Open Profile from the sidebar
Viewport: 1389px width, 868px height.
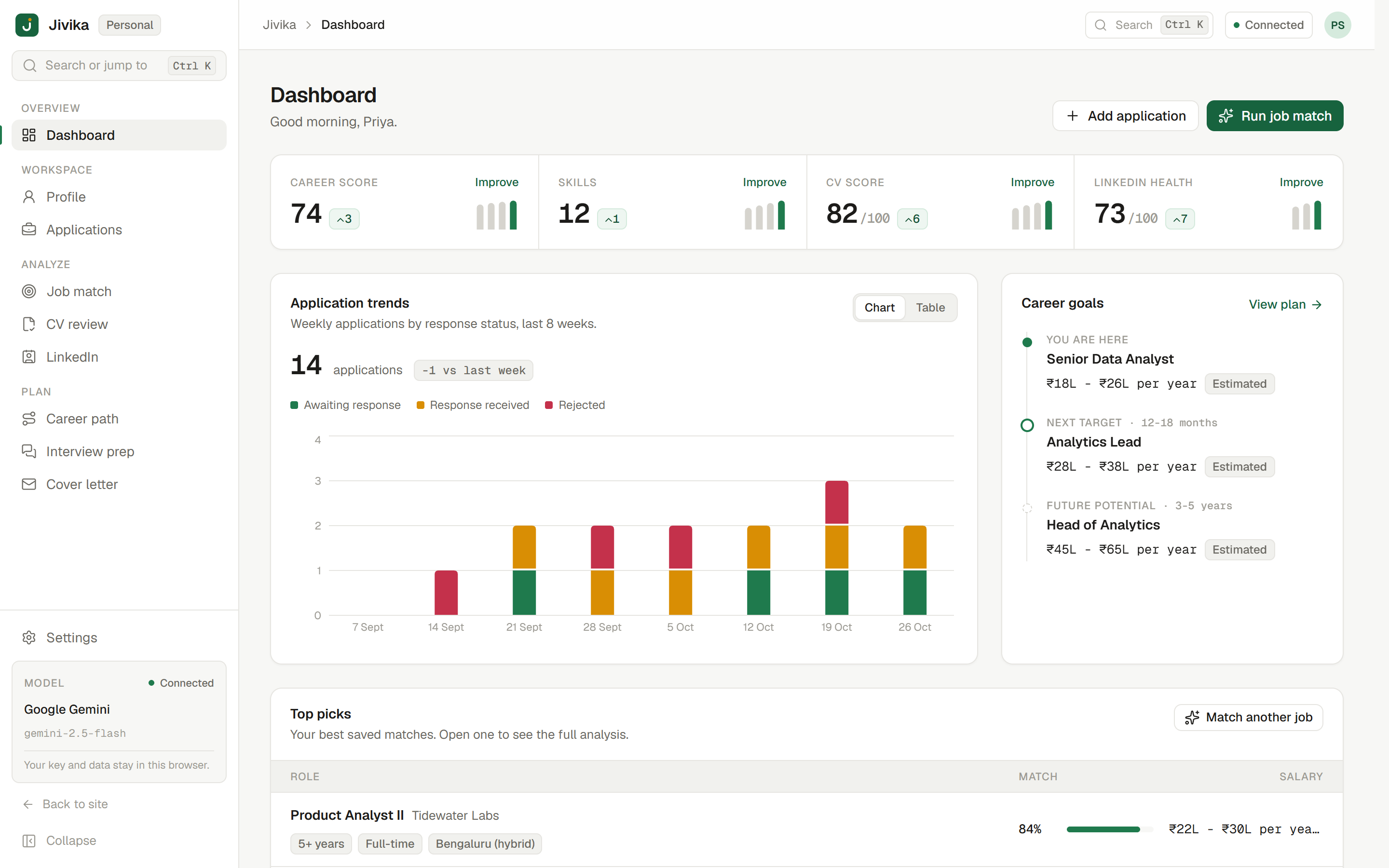(119, 197)
